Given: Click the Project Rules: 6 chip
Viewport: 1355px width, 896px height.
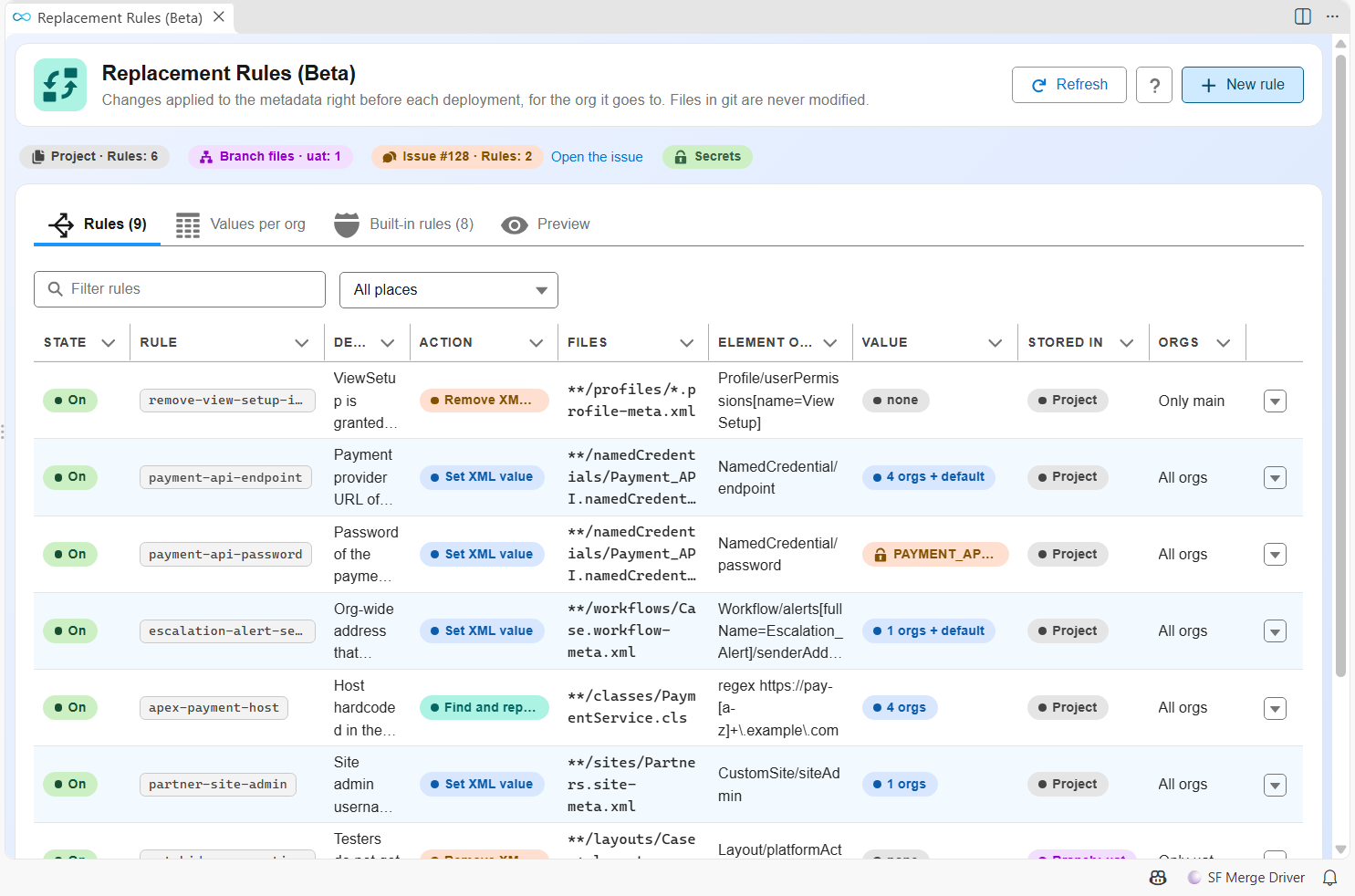Looking at the screenshot, I should pos(95,157).
